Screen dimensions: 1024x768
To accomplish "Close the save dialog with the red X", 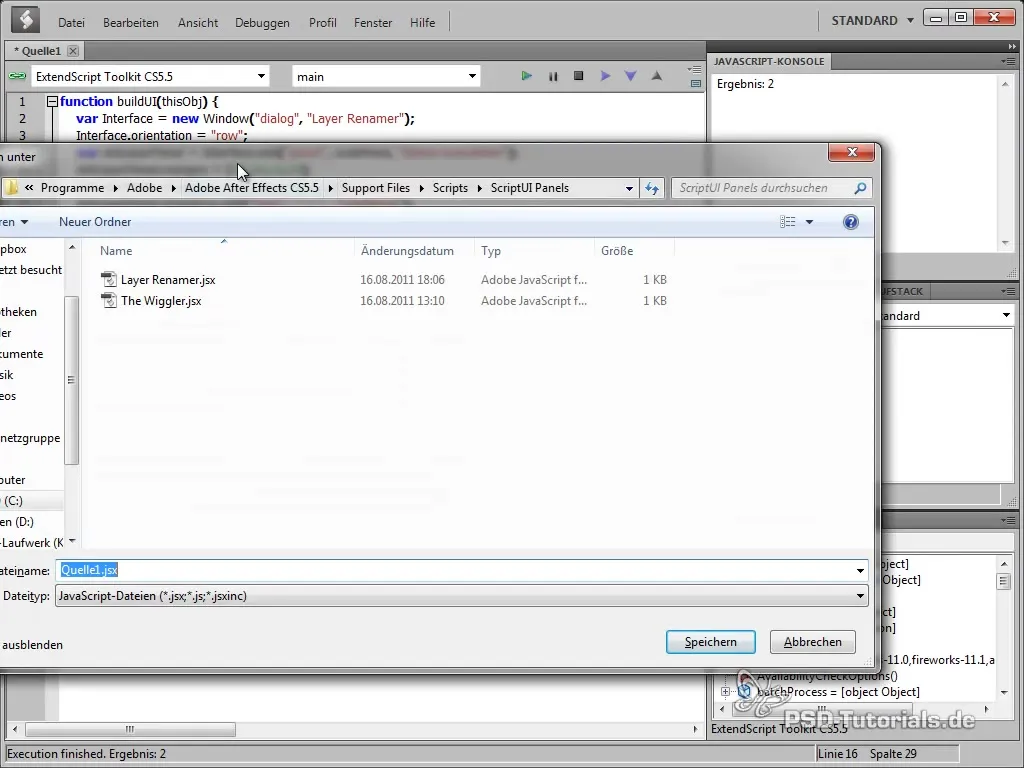I will (851, 152).
